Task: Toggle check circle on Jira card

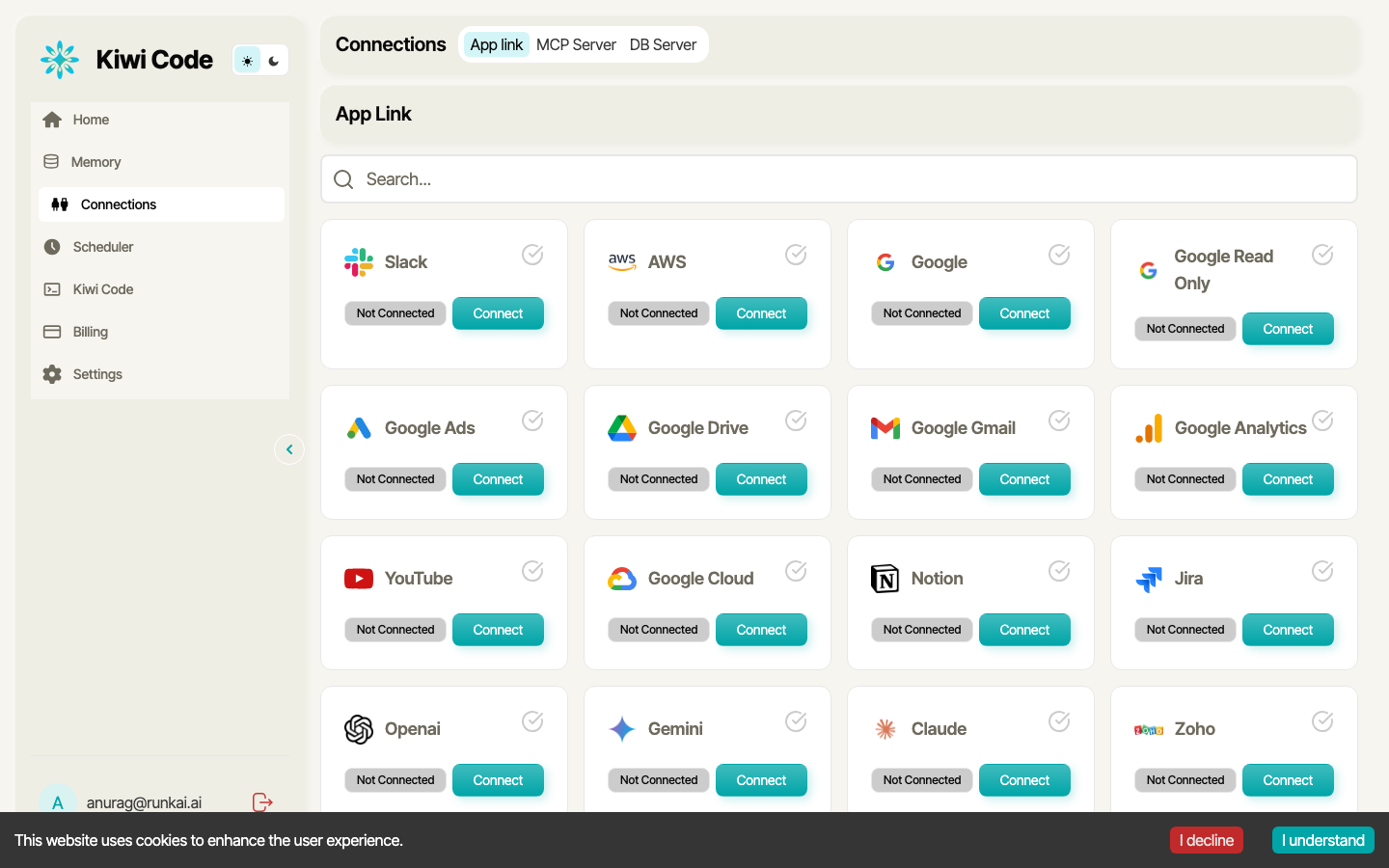Action: 1322,571
